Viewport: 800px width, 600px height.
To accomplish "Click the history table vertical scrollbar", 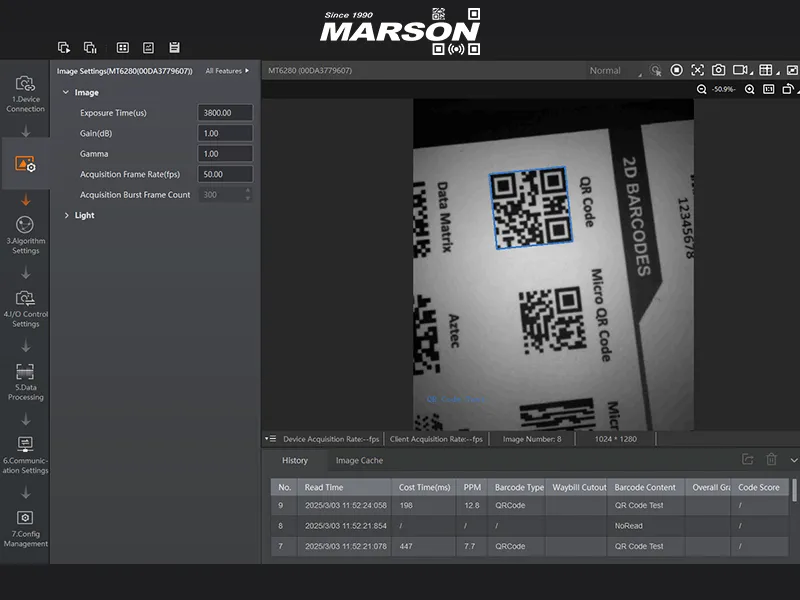I will (794, 490).
